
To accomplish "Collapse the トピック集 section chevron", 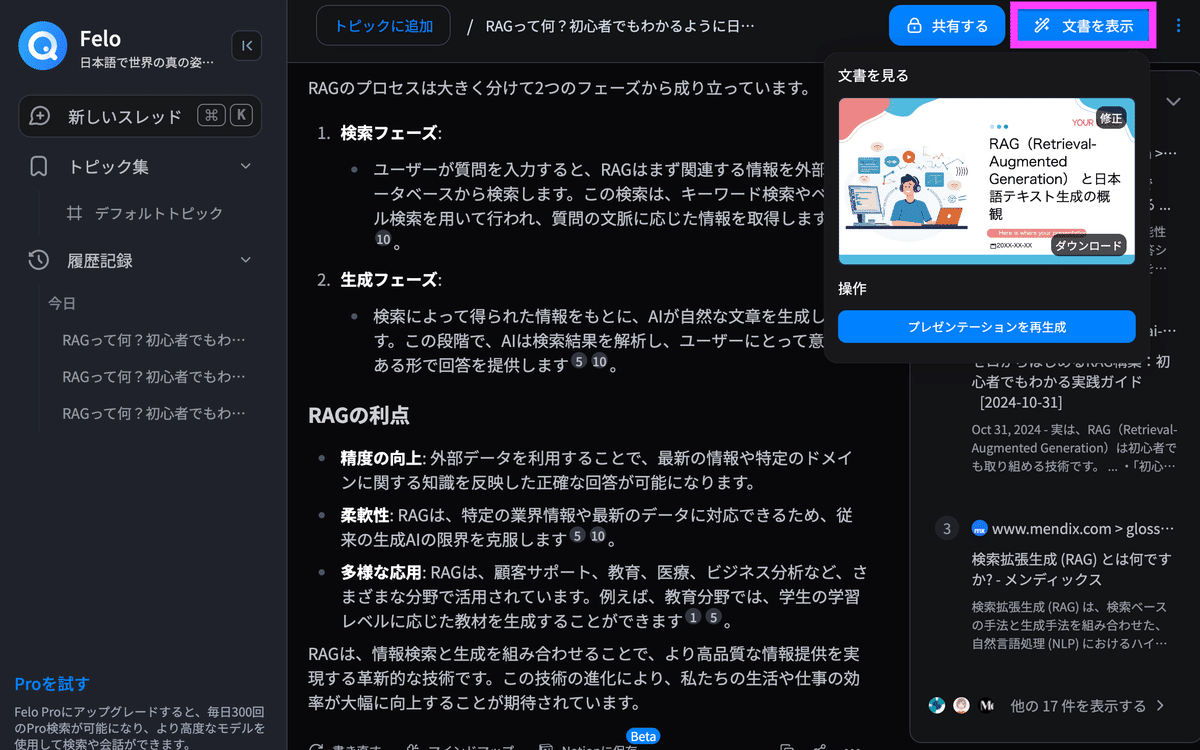I will [246, 166].
